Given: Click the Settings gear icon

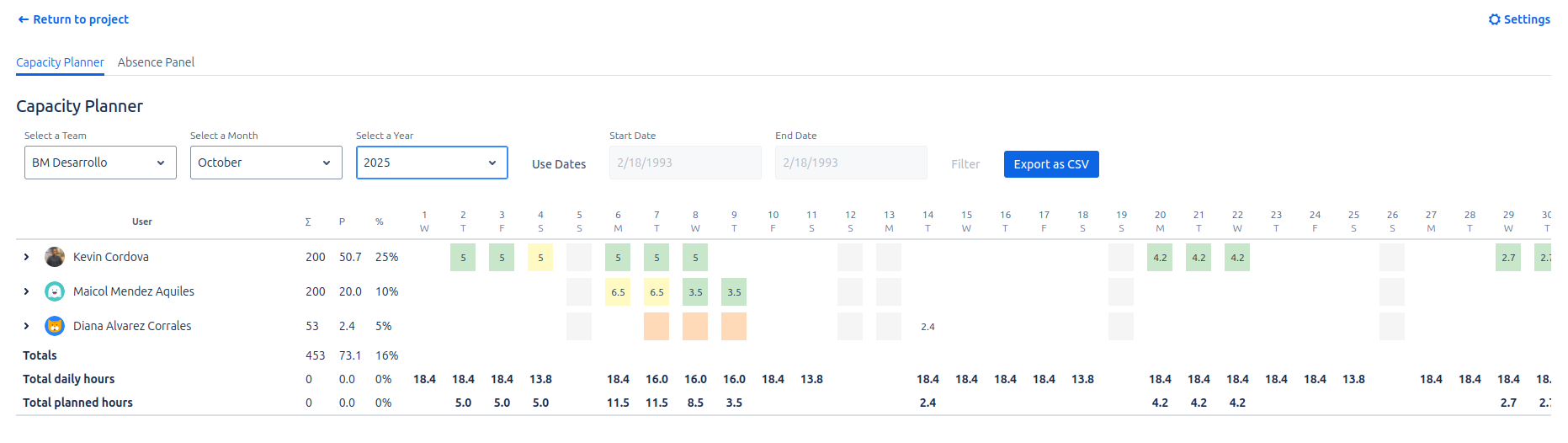Looking at the screenshot, I should [1495, 19].
